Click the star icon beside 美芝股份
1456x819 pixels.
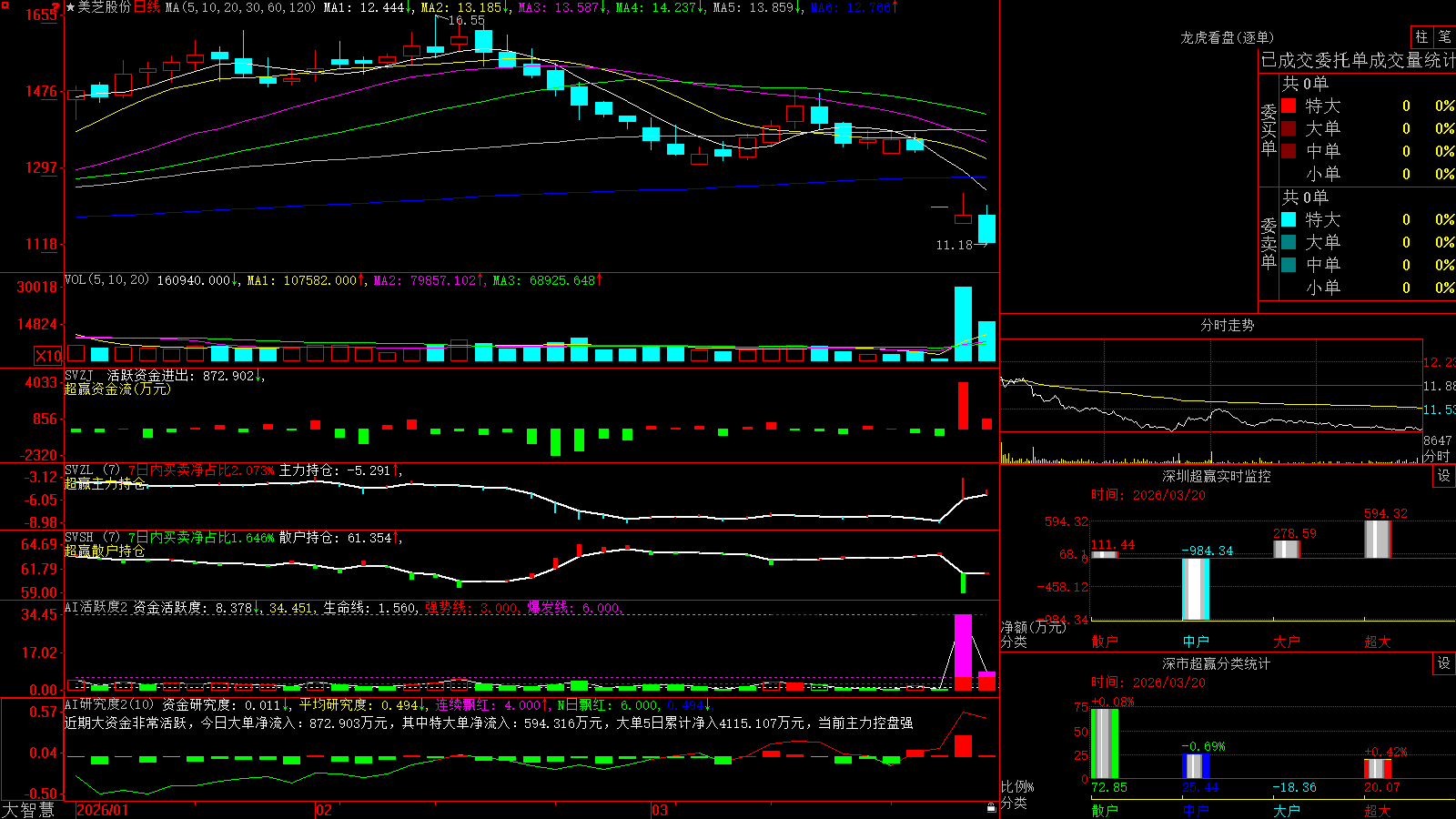pos(71,7)
